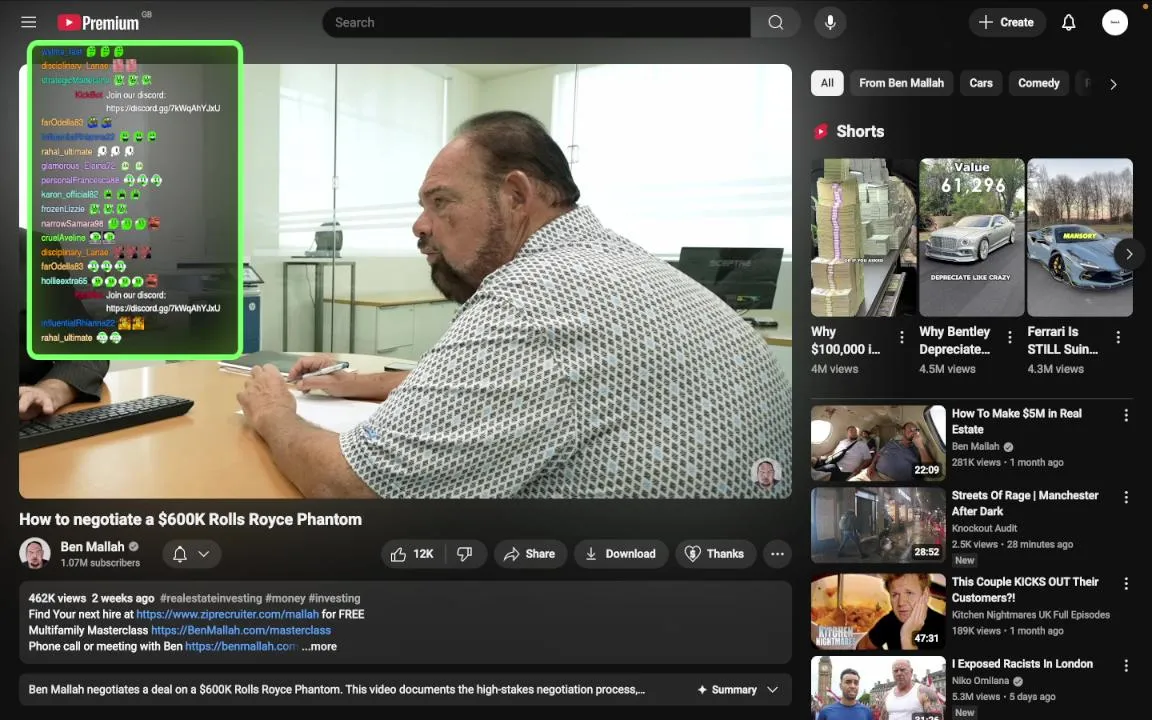Open How To Make $5M thumbnail
The height and width of the screenshot is (720, 1152).
pyautogui.click(x=878, y=443)
